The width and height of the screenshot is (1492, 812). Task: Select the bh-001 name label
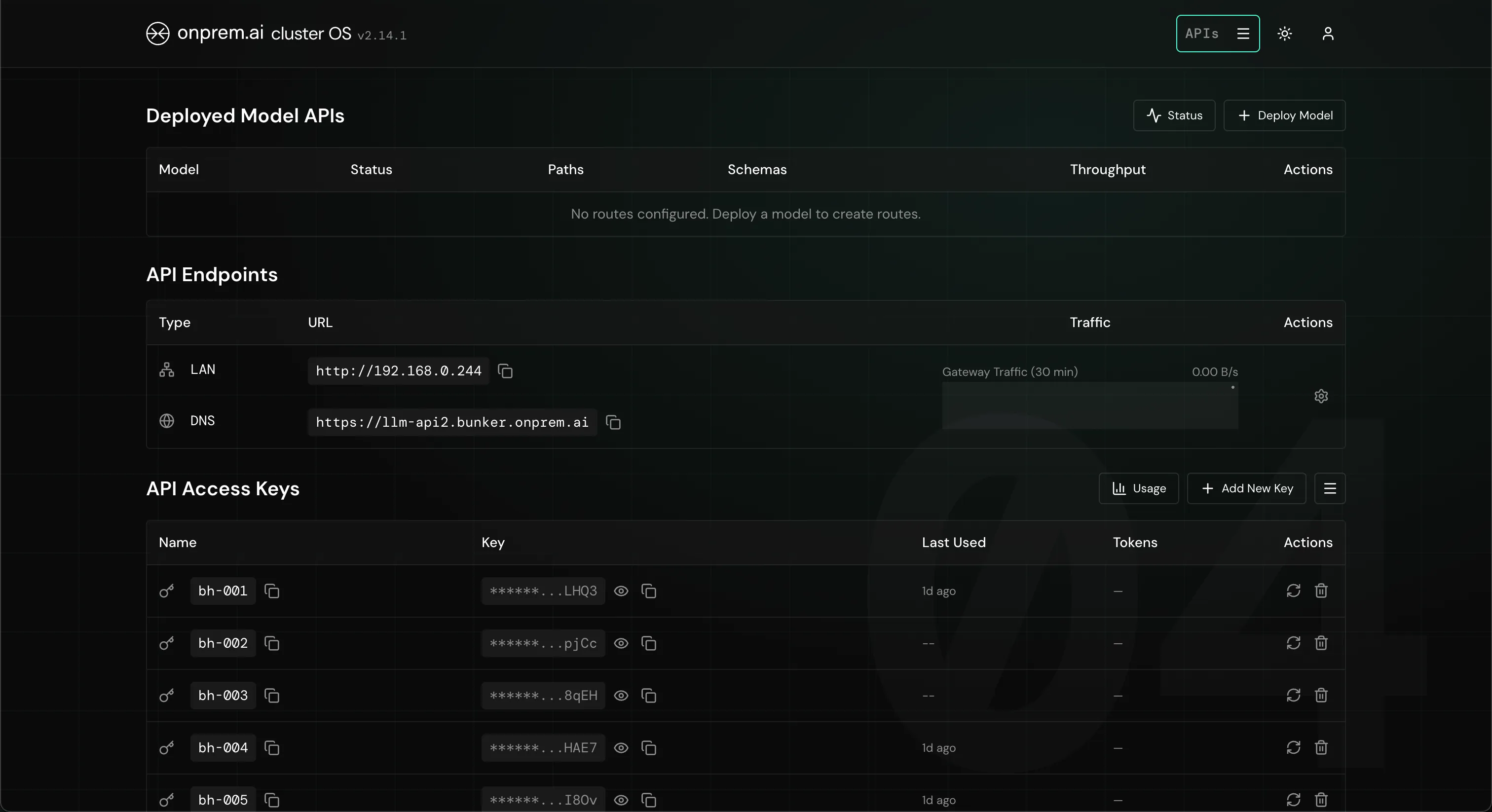click(x=223, y=591)
